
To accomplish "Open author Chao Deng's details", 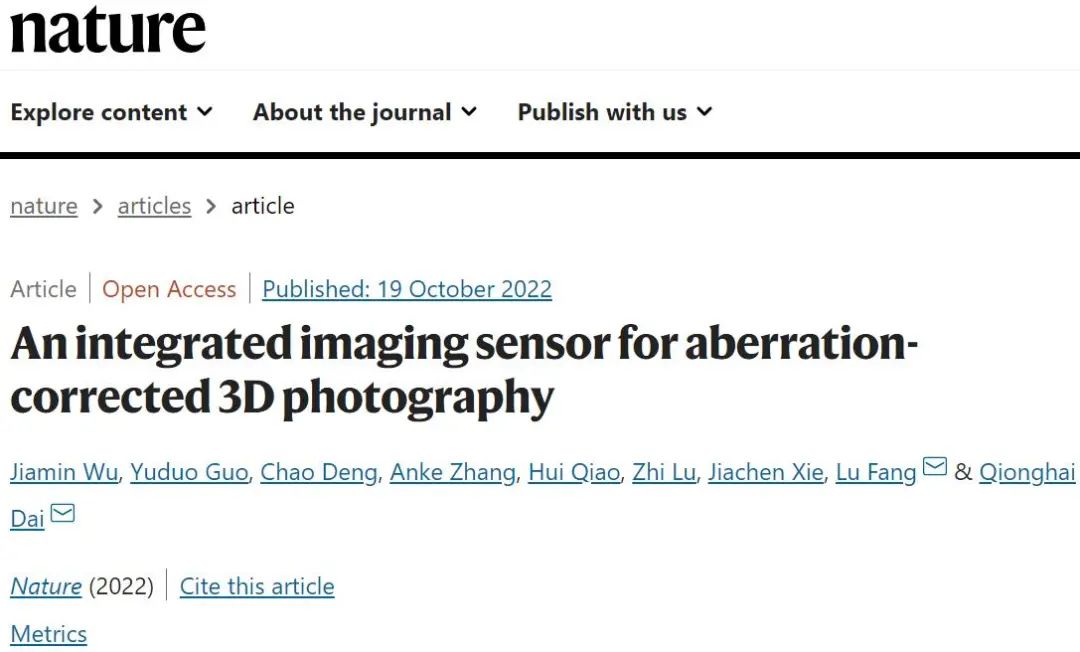I will pyautogui.click(x=319, y=472).
